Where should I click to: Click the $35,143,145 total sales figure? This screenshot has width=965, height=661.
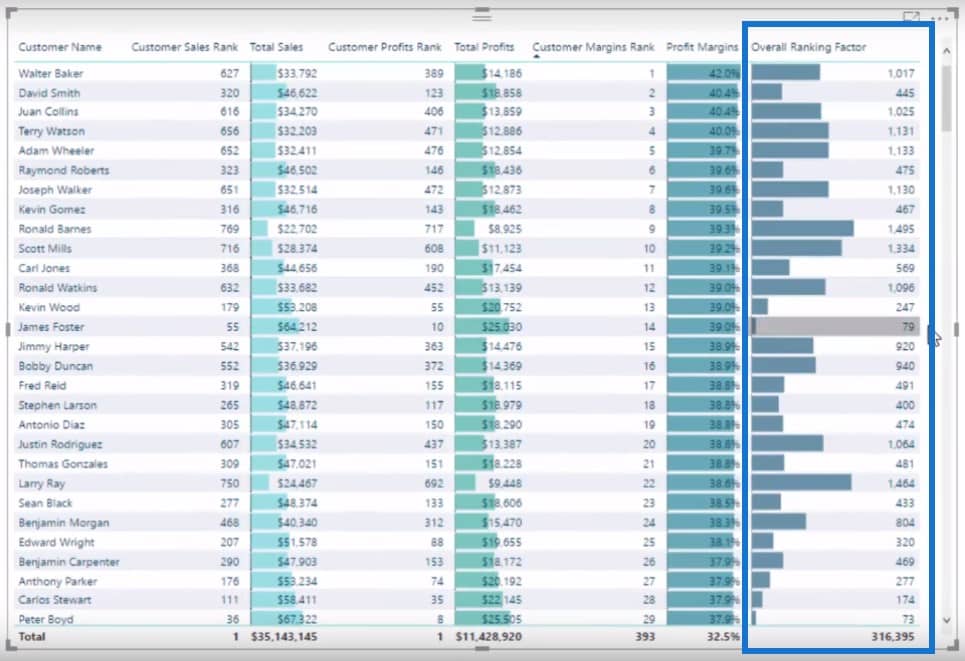tap(284, 637)
